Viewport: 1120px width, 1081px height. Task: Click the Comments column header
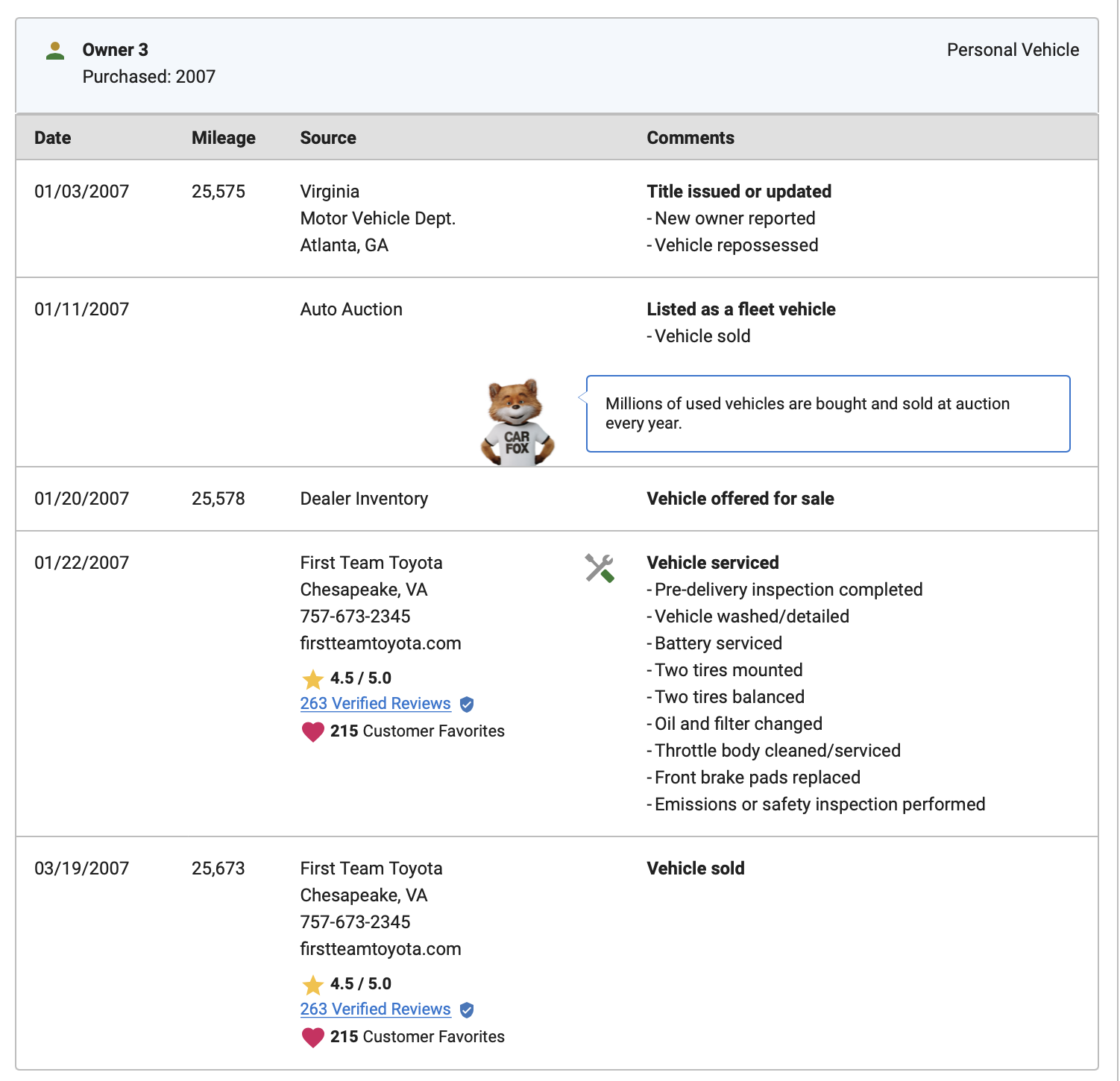(690, 138)
